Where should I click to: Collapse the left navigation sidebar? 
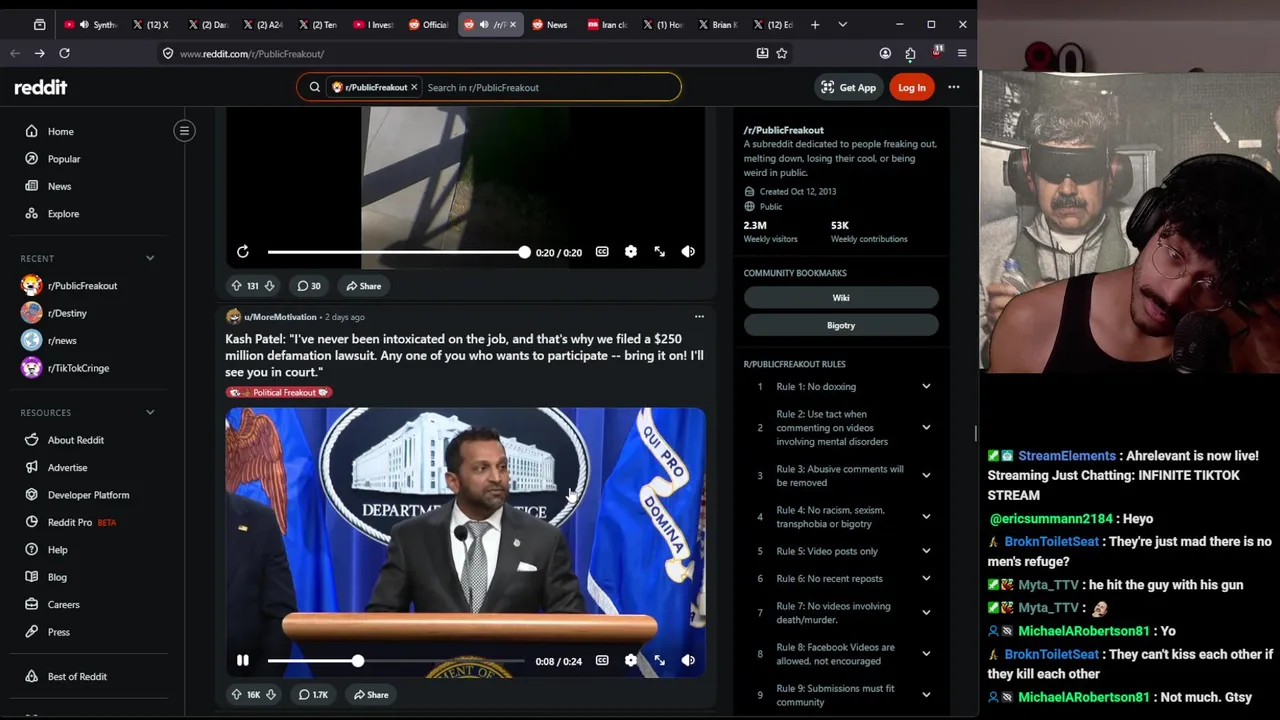tap(184, 131)
